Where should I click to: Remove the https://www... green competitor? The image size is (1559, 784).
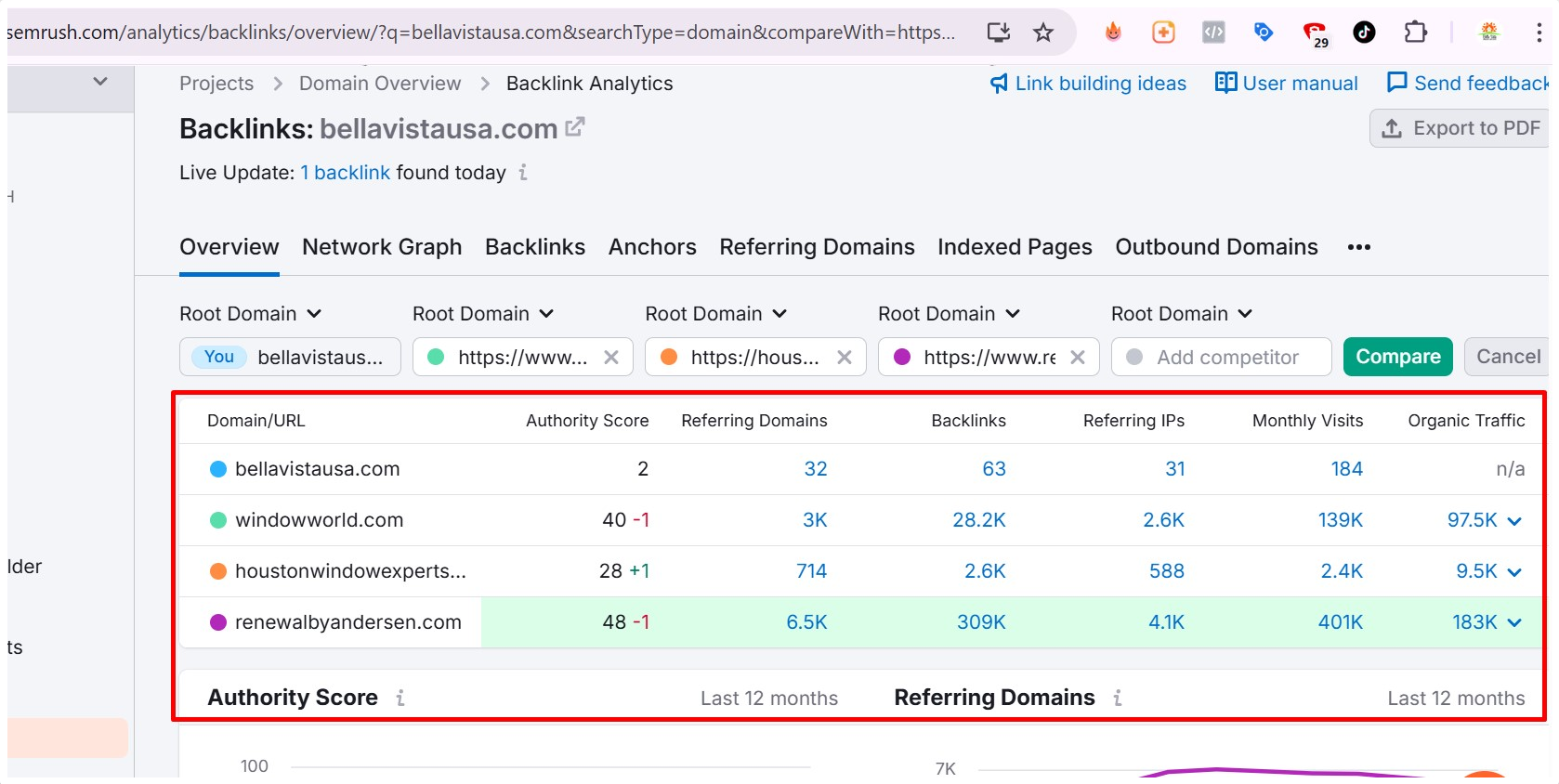tap(611, 357)
